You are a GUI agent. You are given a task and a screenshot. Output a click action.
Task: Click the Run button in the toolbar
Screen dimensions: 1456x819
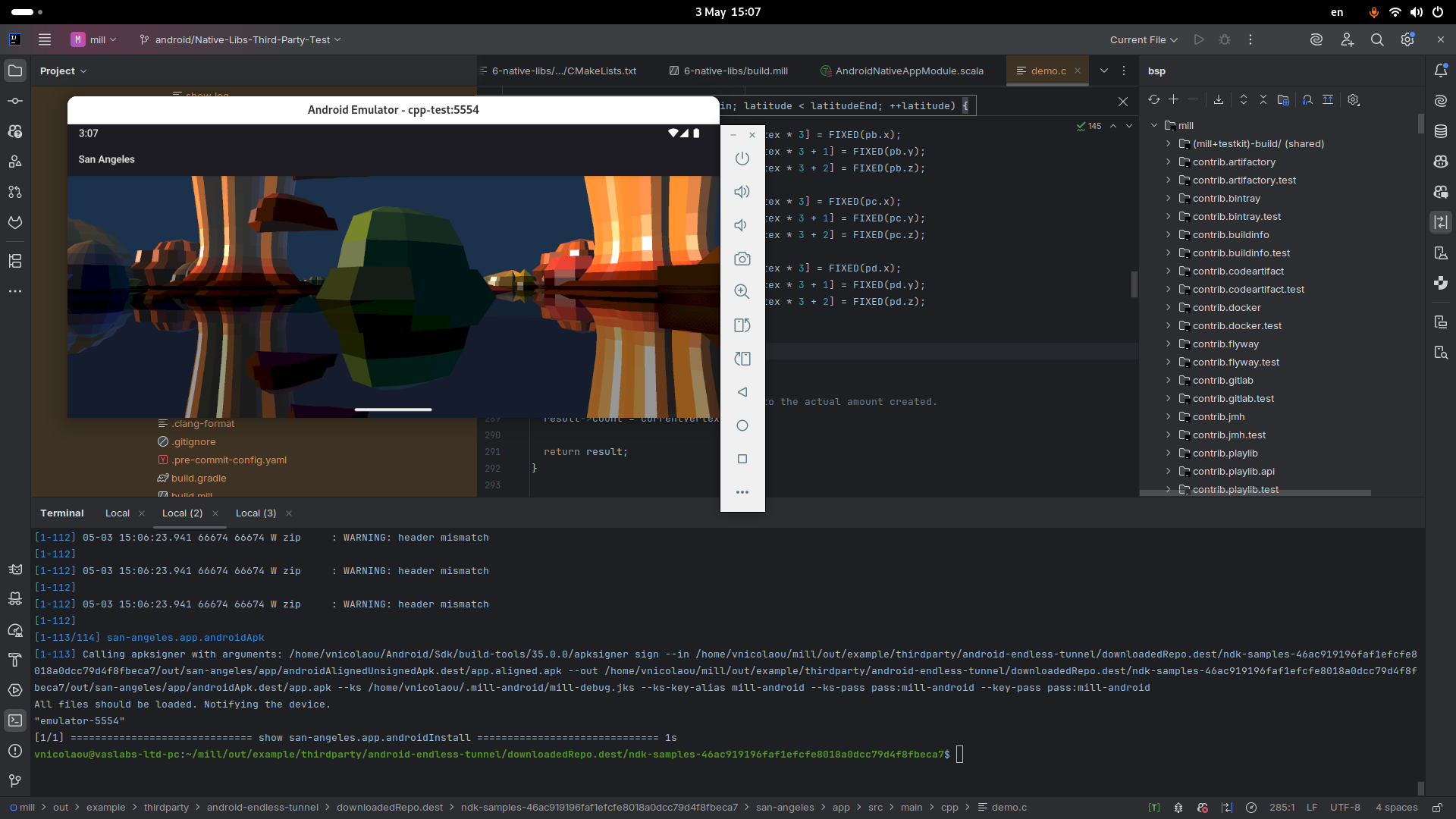point(1199,39)
